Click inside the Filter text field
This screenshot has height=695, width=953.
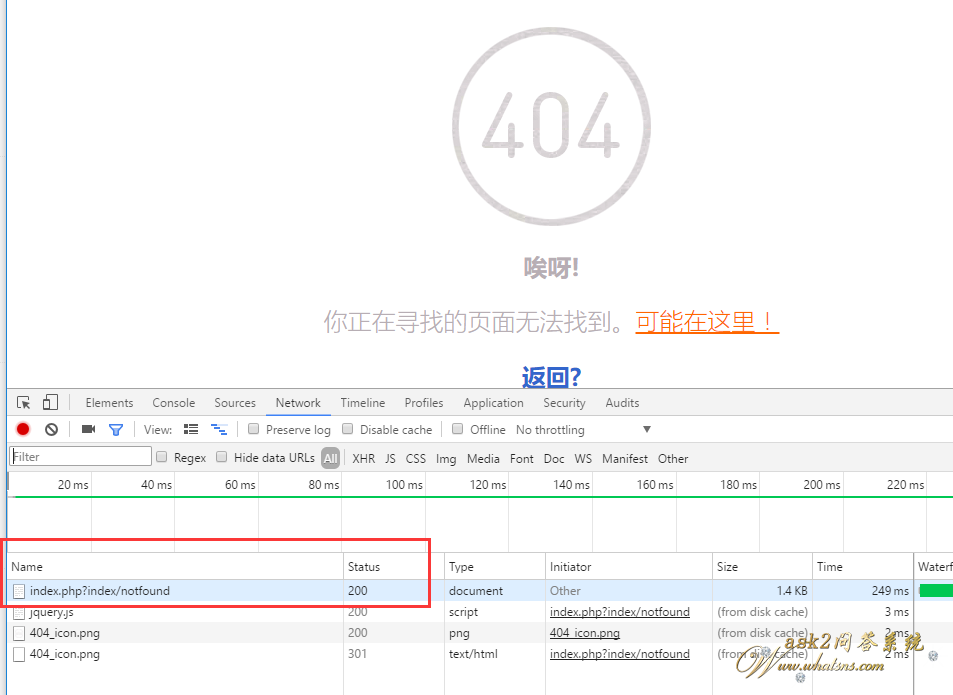click(81, 457)
